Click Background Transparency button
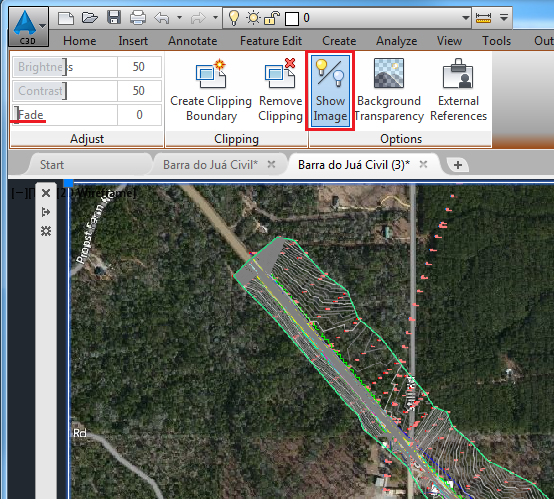This screenshot has height=499, width=554. coord(389,90)
